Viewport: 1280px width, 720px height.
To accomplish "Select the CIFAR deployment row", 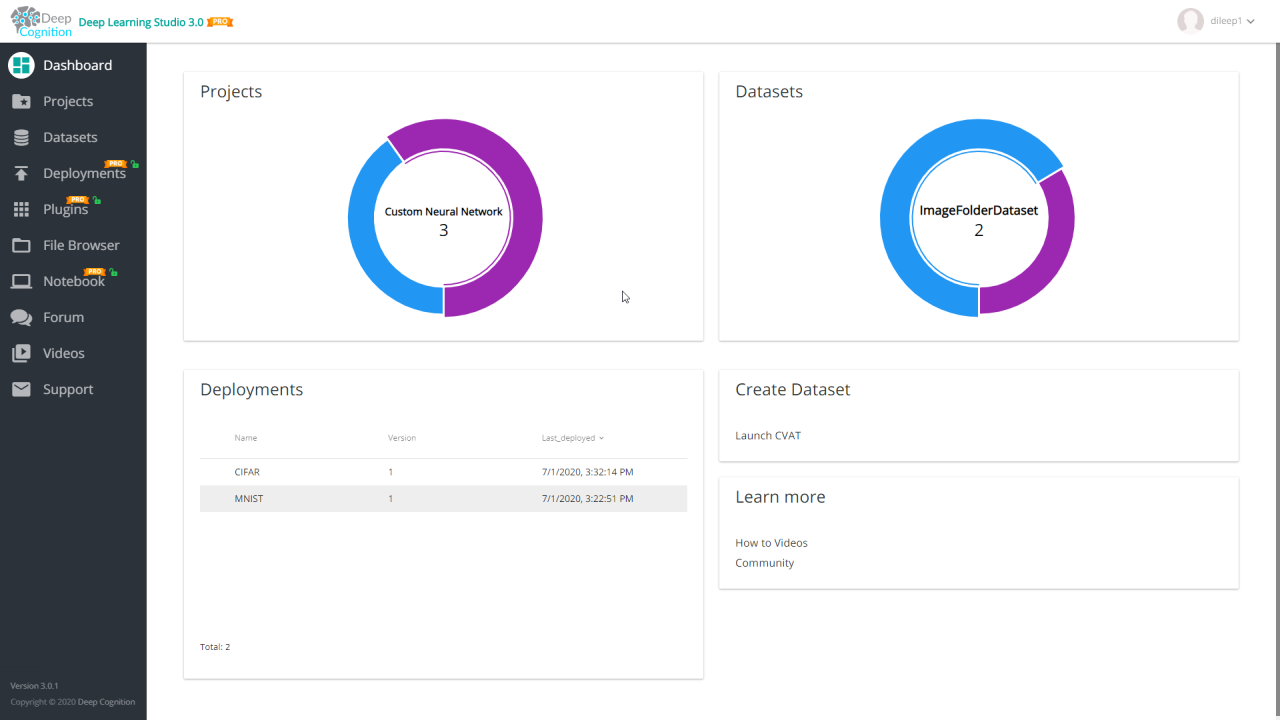I will pos(443,472).
